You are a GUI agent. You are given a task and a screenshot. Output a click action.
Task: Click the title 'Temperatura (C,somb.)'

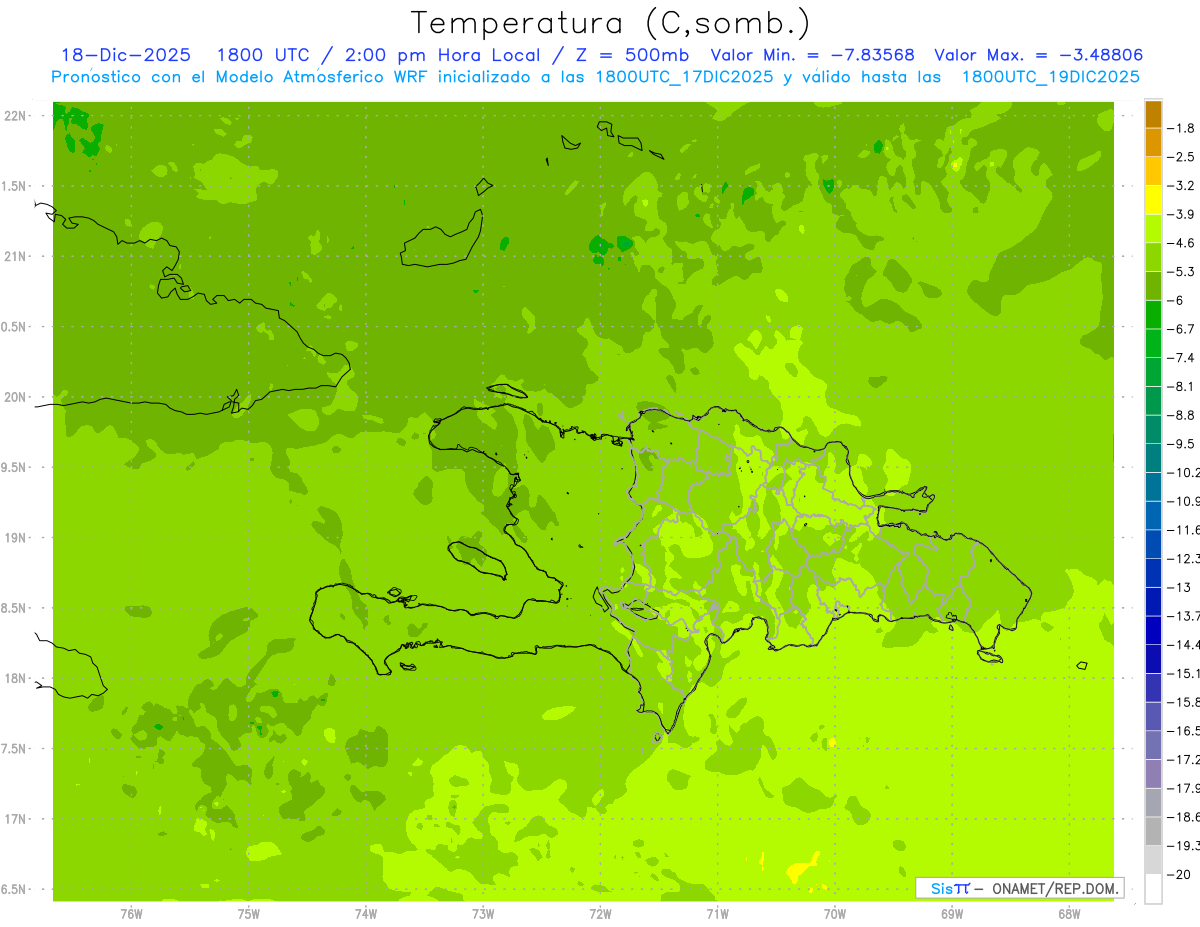pyautogui.click(x=611, y=24)
